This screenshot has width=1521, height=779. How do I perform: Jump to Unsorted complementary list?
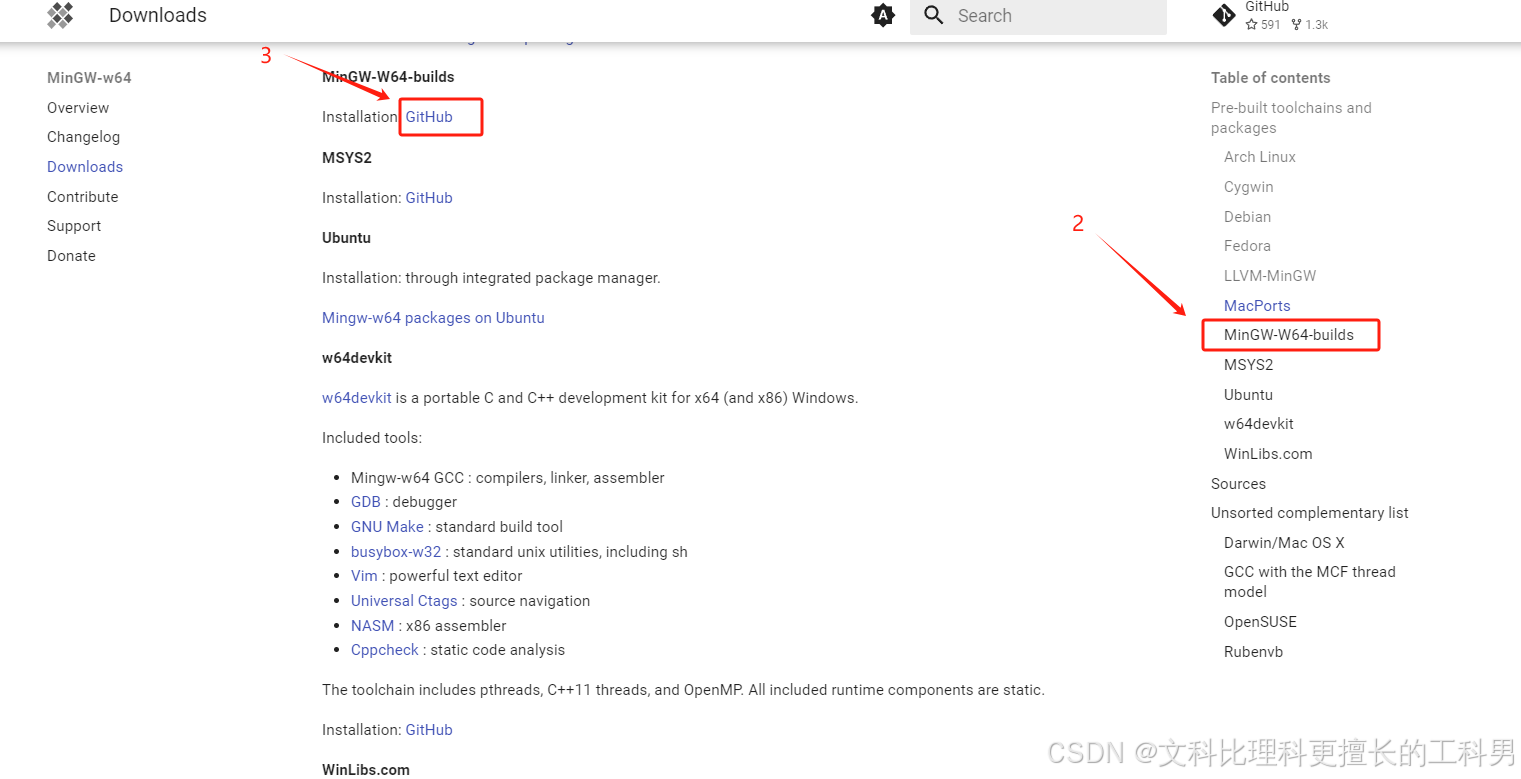(1310, 513)
